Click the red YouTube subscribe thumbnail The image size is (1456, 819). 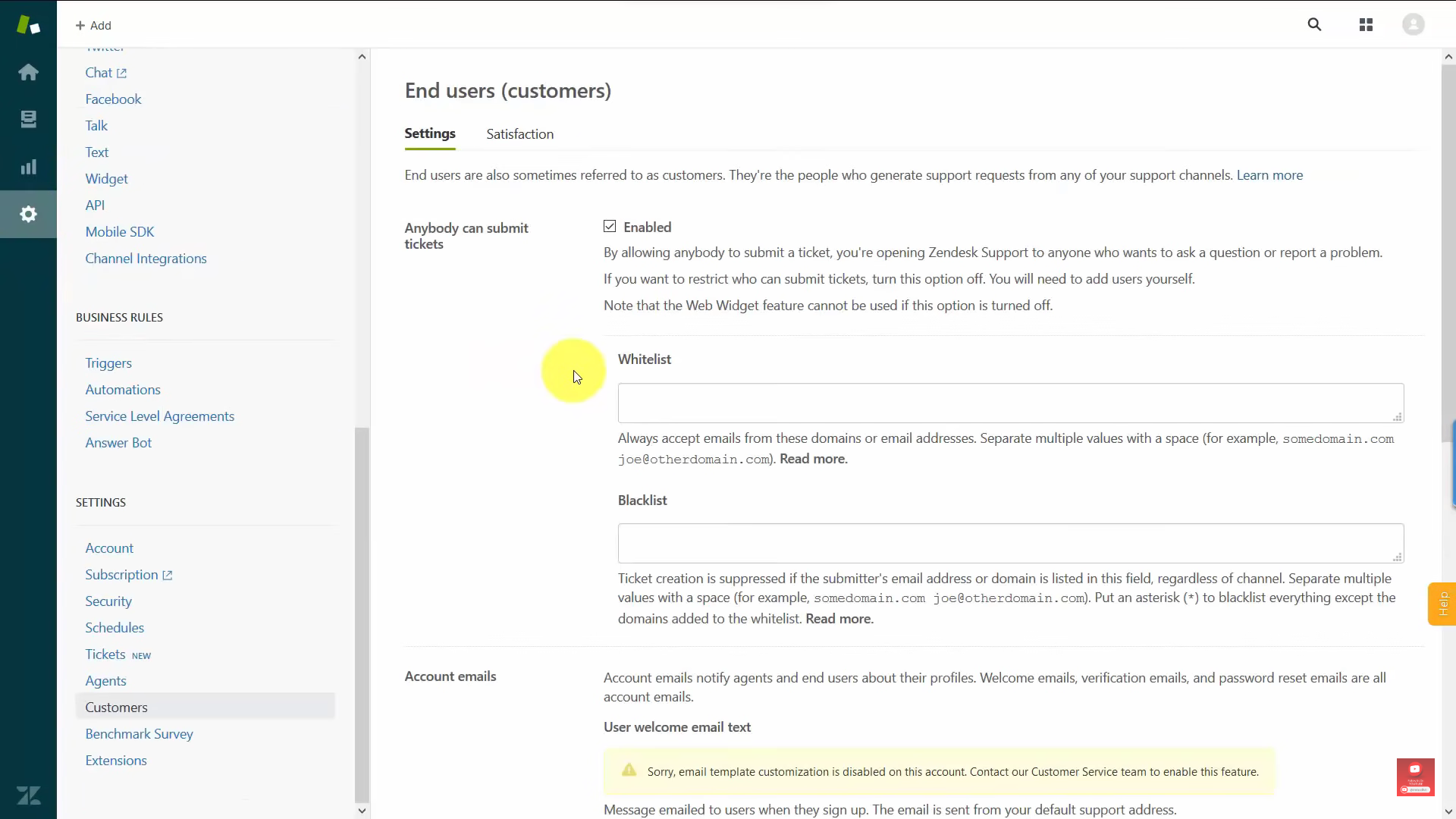coord(1415,777)
